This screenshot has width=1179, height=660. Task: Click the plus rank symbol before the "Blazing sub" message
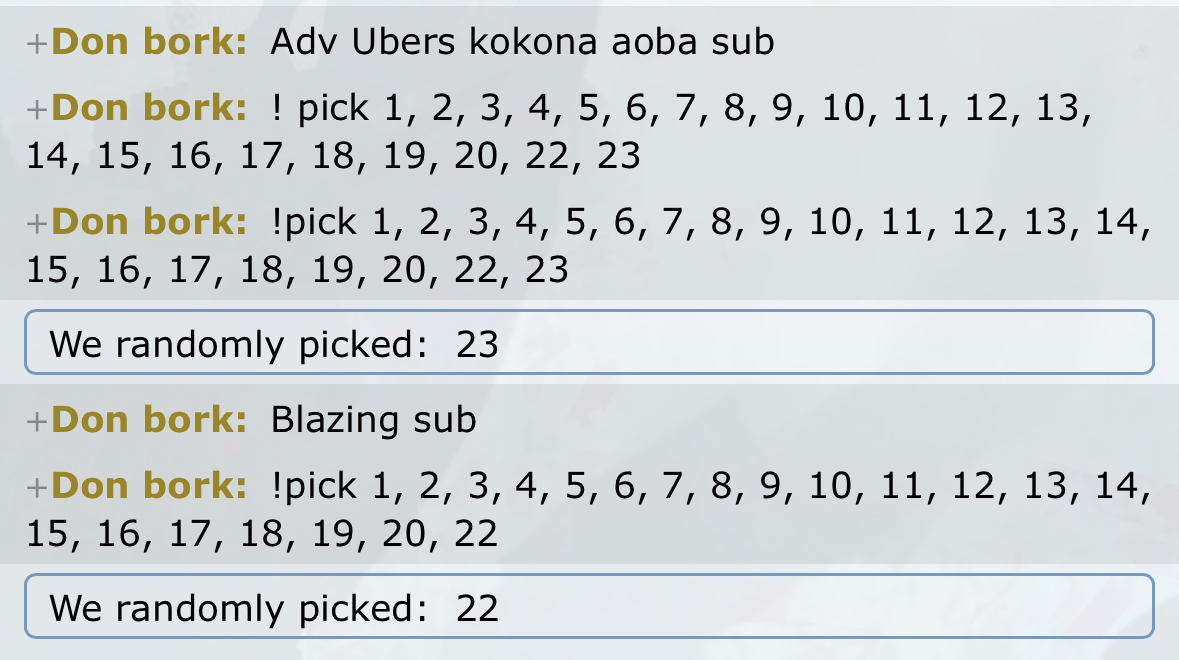[37, 422]
